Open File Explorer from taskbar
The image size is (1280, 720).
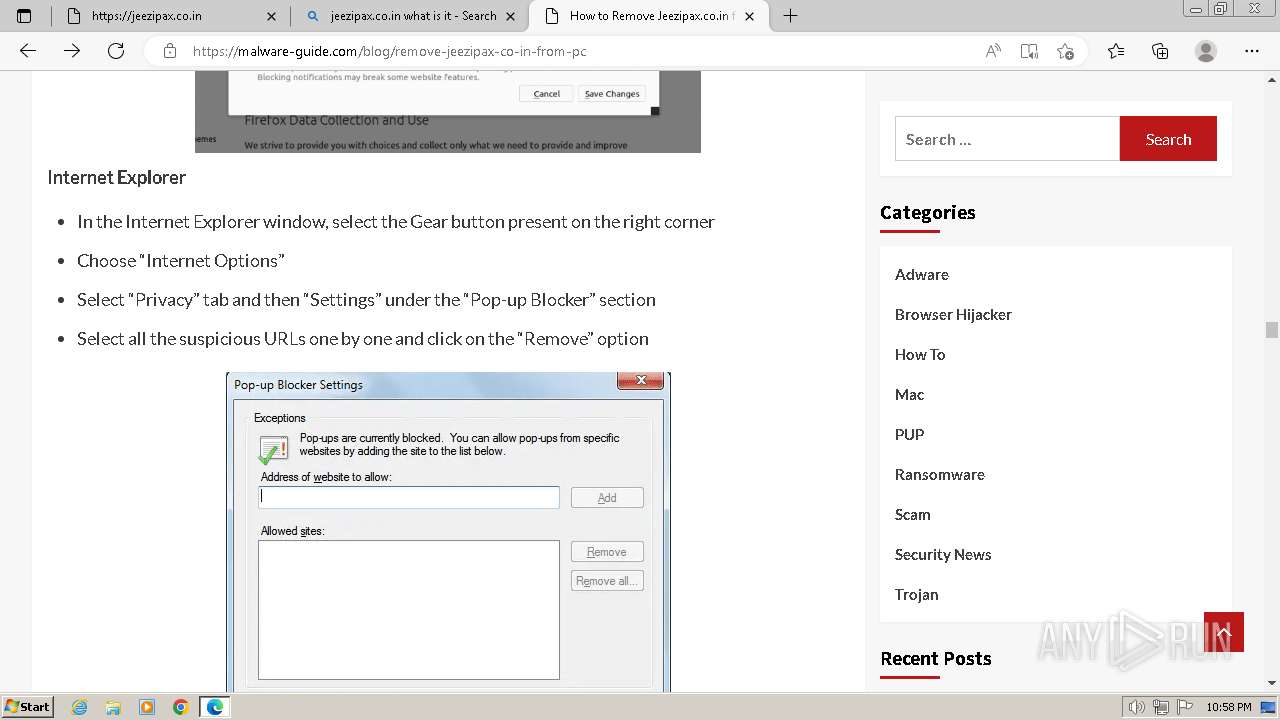[113, 707]
